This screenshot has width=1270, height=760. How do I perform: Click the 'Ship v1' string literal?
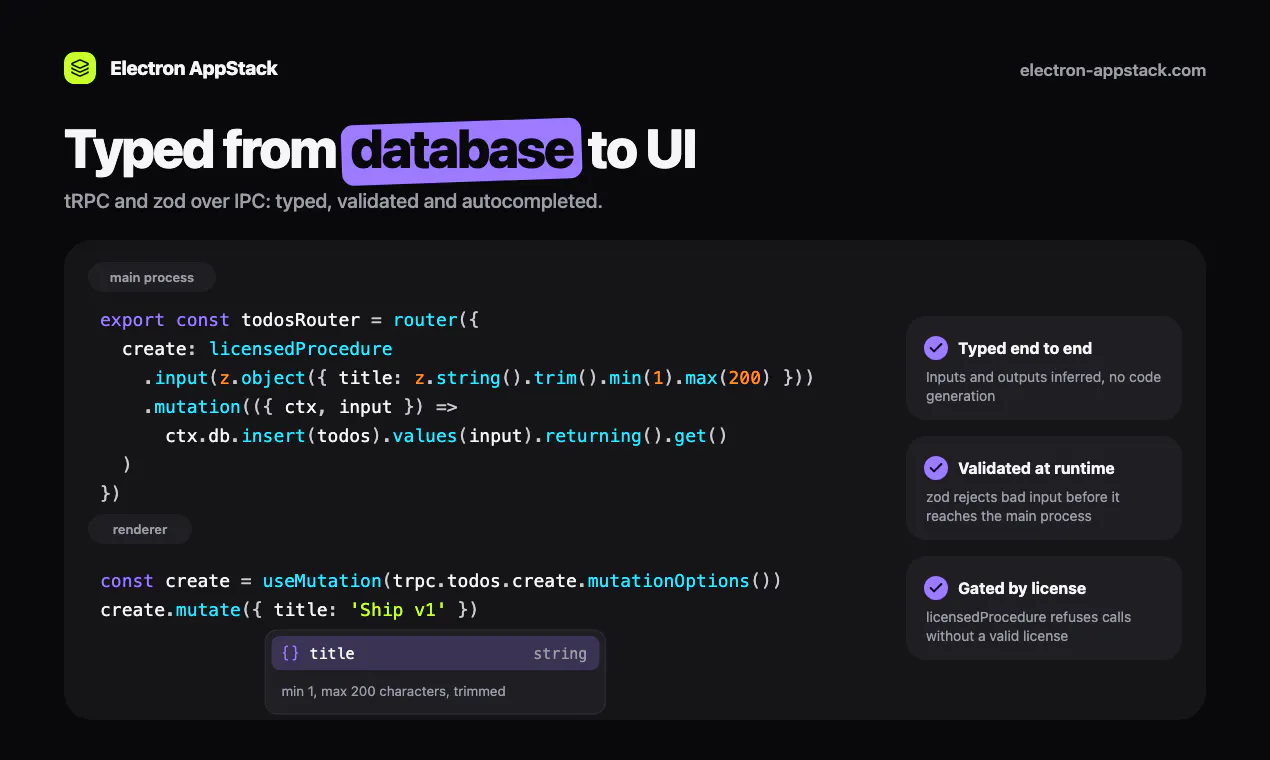click(398, 610)
